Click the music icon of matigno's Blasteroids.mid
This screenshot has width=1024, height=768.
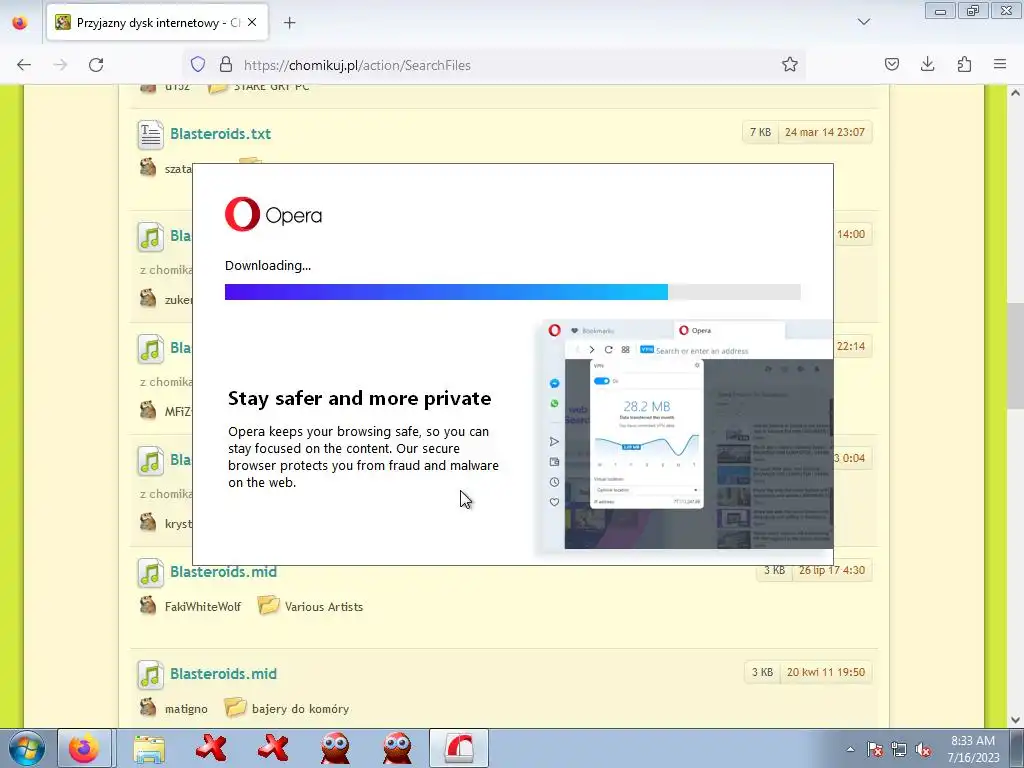click(150, 675)
